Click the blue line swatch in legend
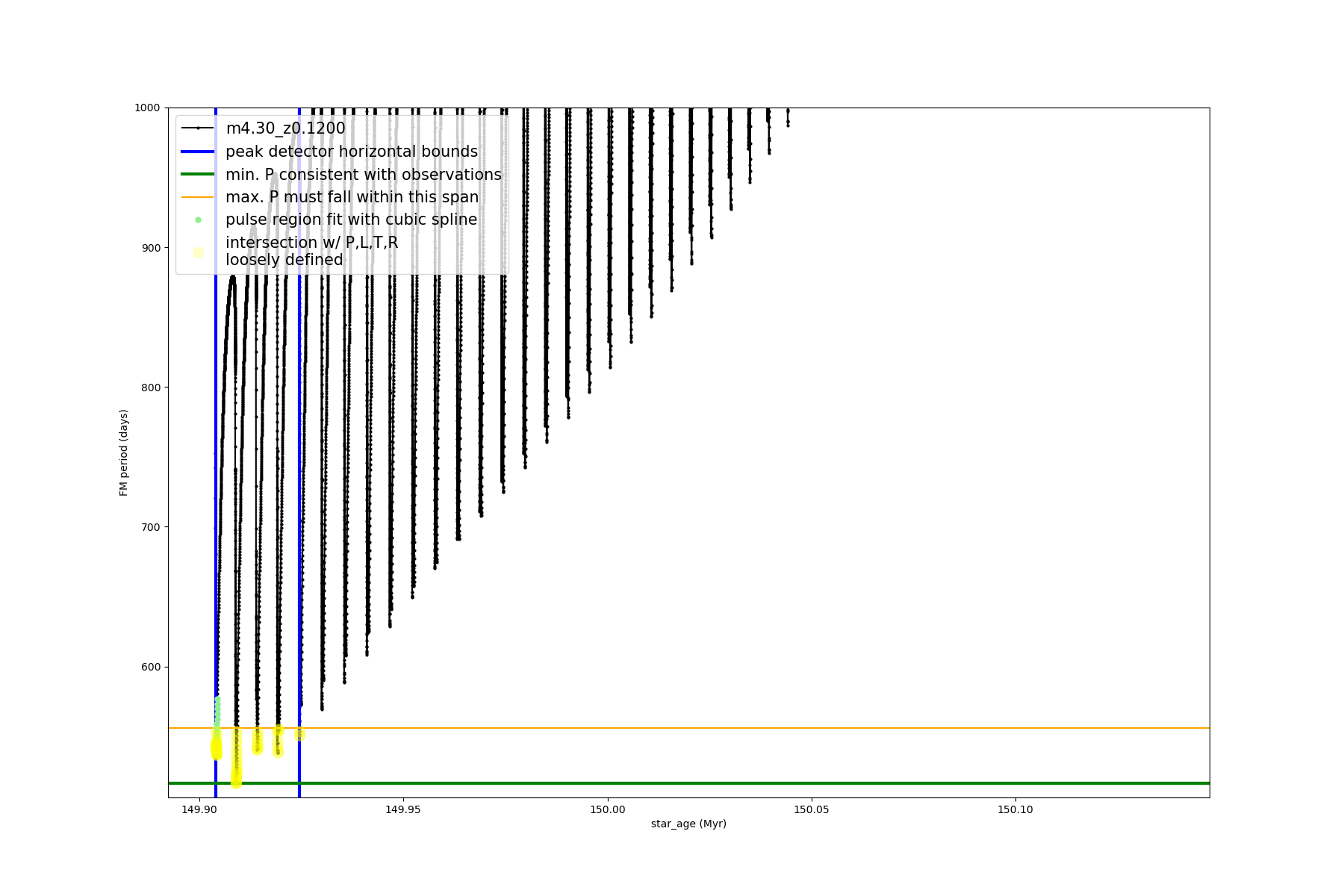The width and height of the screenshot is (1344, 896). tap(198, 152)
